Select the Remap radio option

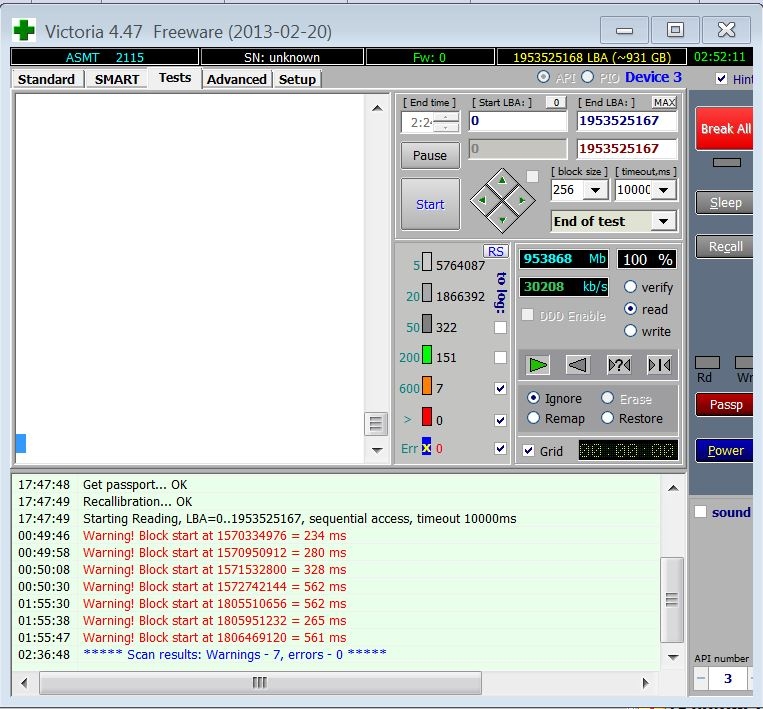(533, 418)
